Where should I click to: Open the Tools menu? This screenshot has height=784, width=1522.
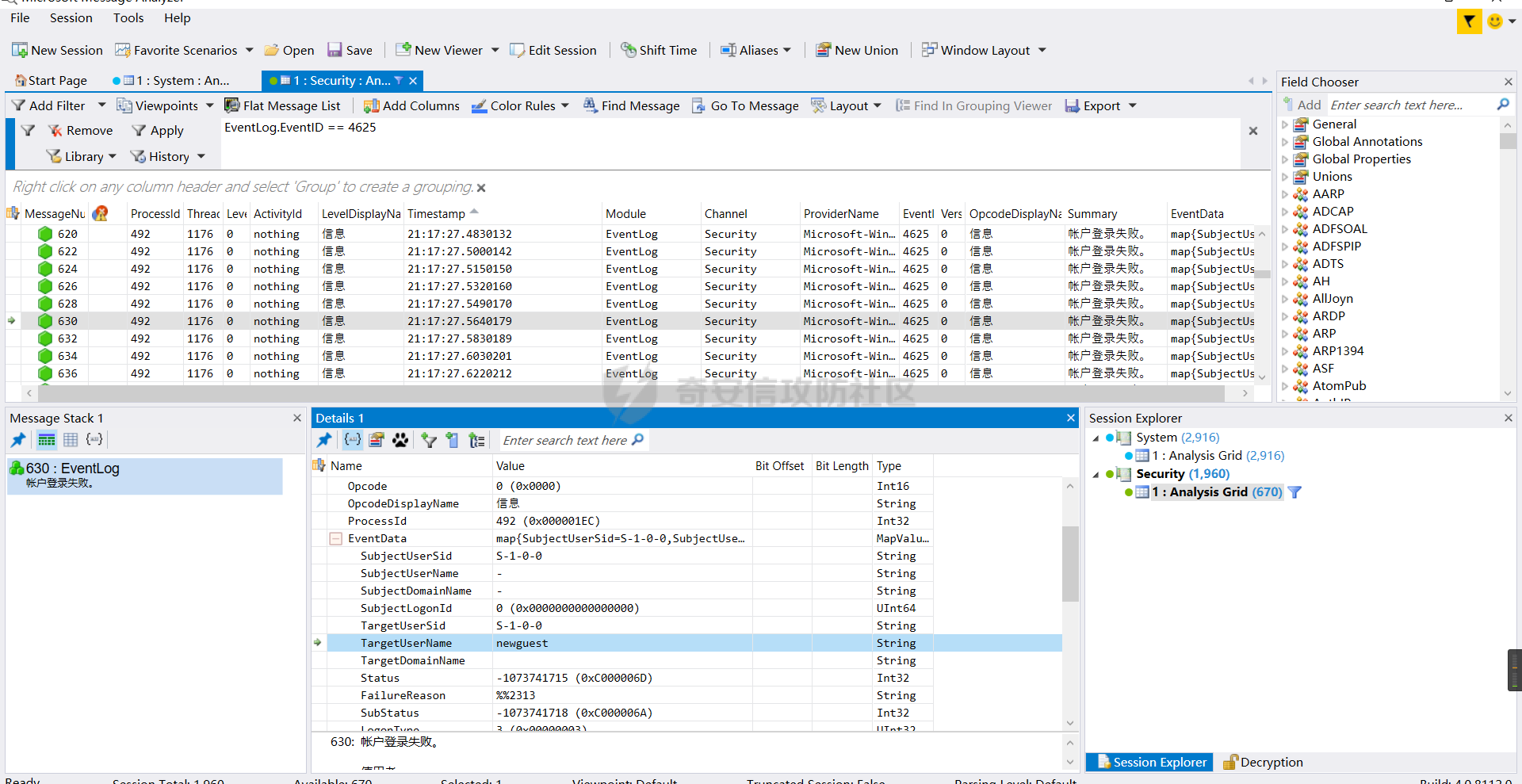pyautogui.click(x=128, y=17)
